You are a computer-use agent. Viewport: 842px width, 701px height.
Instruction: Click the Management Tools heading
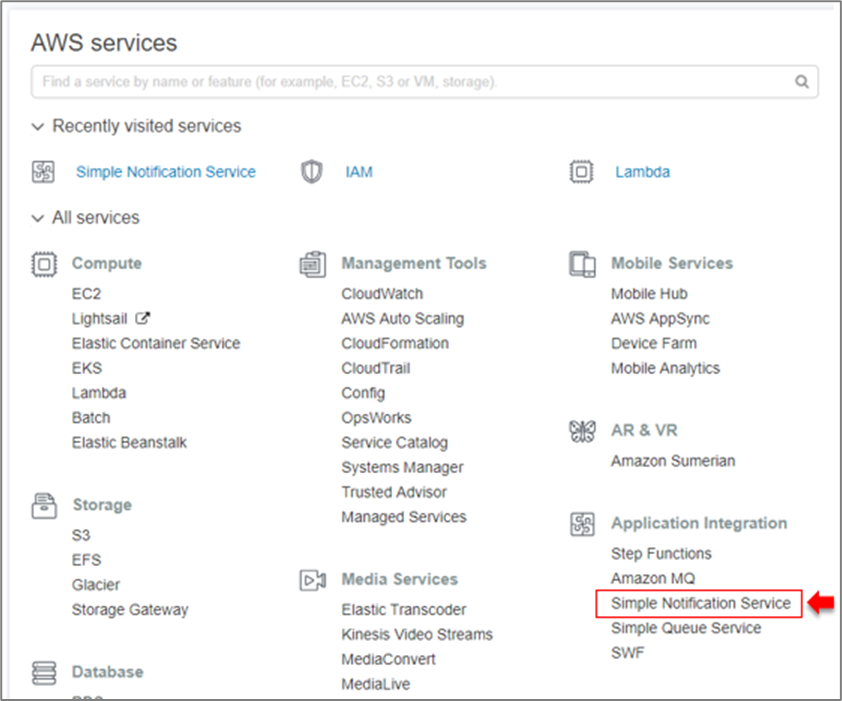point(414,263)
